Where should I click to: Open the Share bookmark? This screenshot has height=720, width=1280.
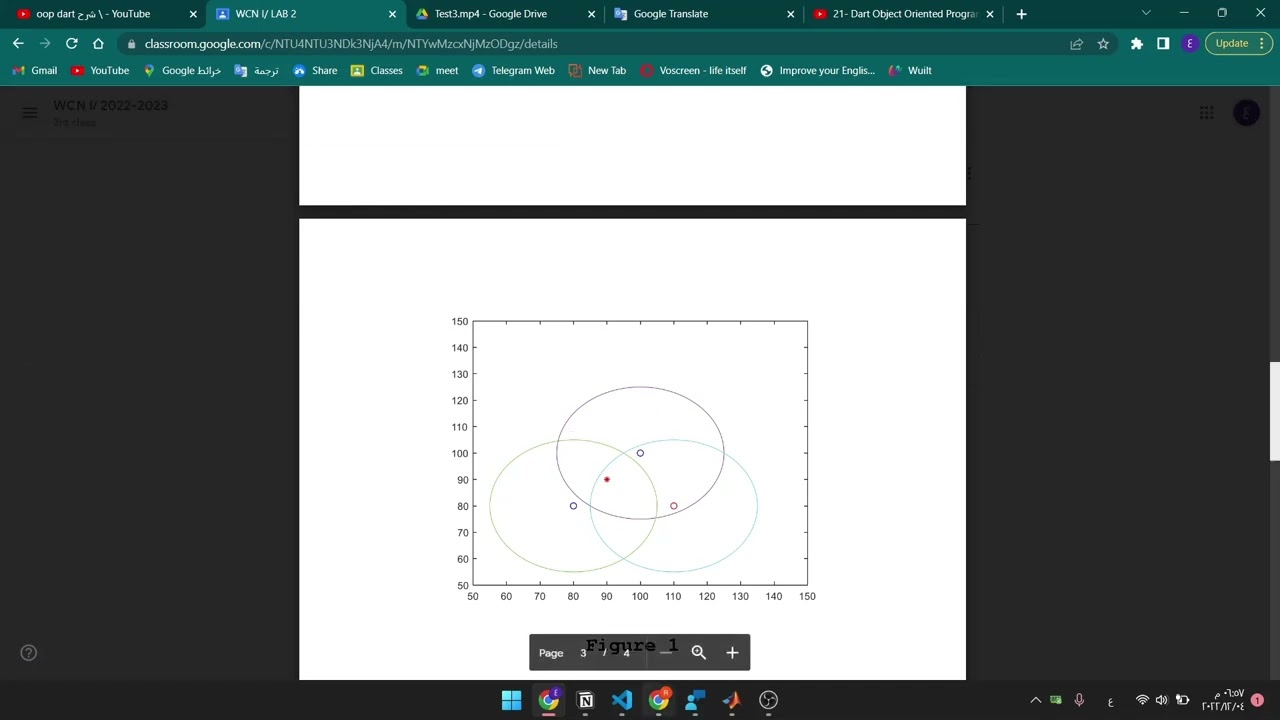(315, 71)
